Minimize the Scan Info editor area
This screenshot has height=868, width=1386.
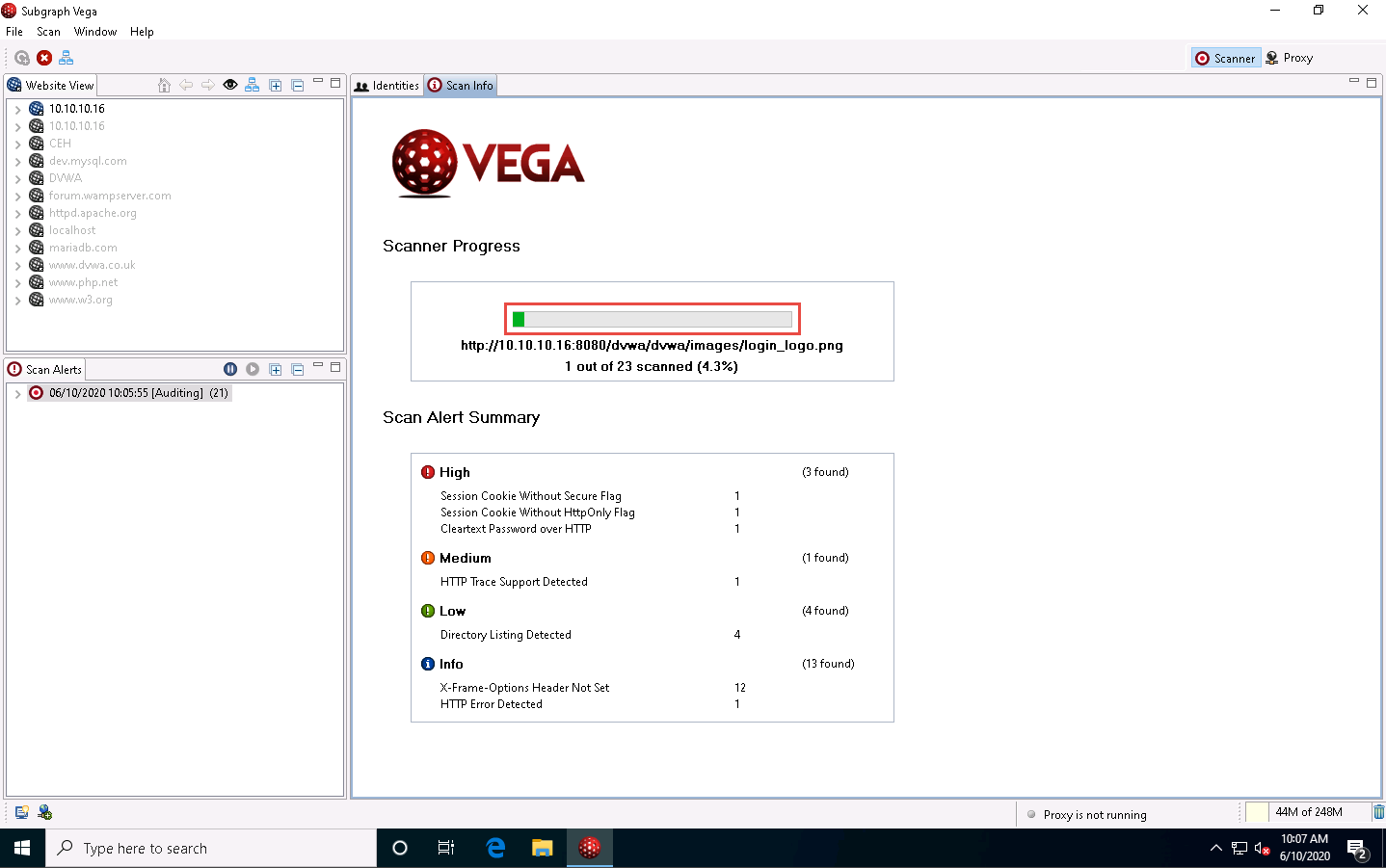[x=1354, y=82]
